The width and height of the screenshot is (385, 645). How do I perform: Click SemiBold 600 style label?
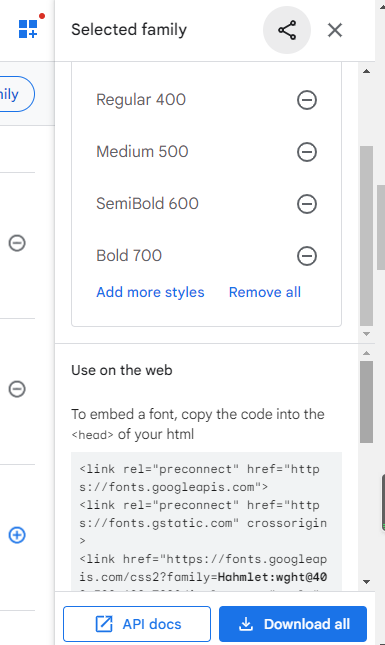(148, 203)
